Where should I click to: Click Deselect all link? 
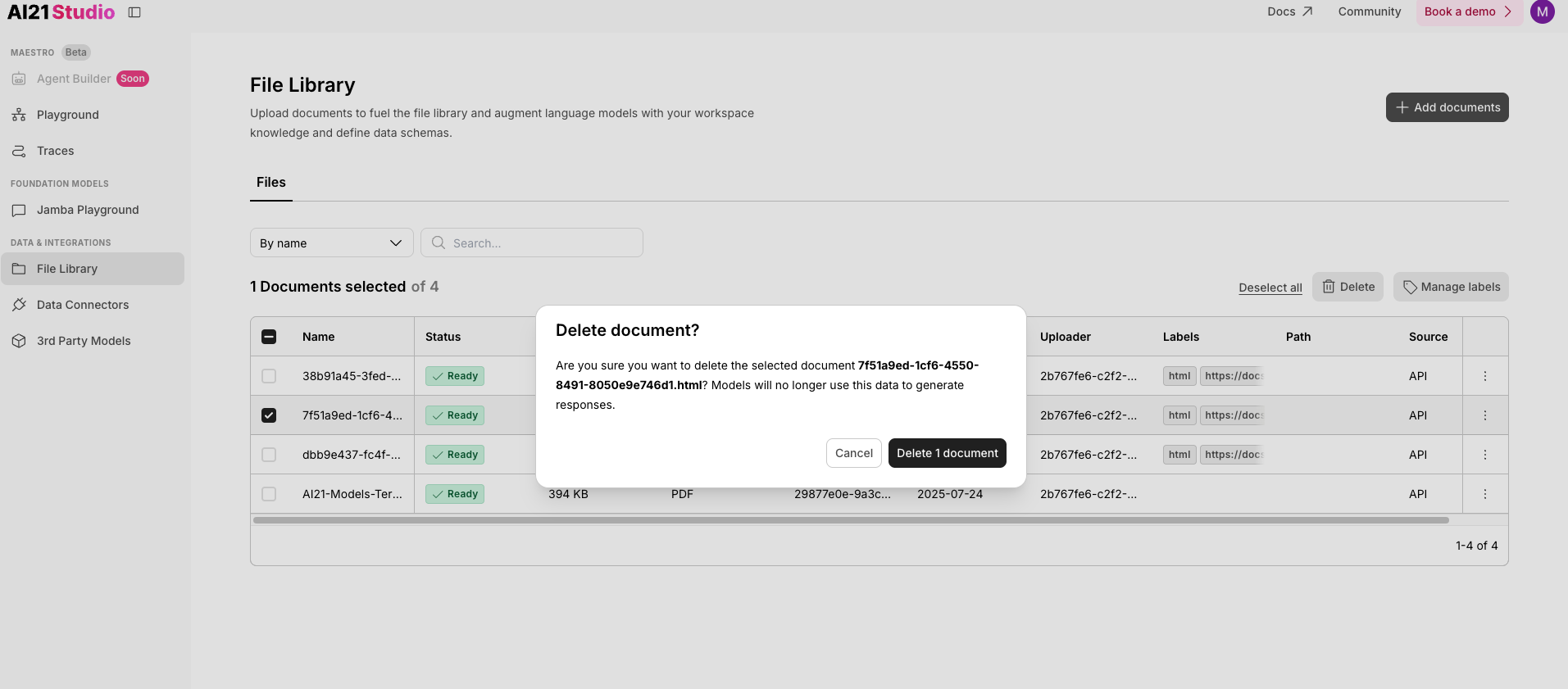(x=1270, y=288)
